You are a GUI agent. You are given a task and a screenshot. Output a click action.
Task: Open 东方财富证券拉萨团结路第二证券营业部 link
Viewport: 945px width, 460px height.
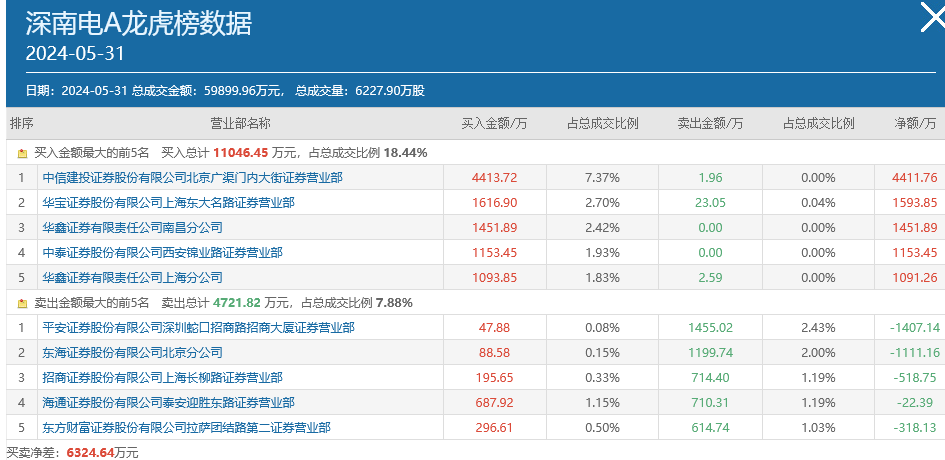pos(187,427)
